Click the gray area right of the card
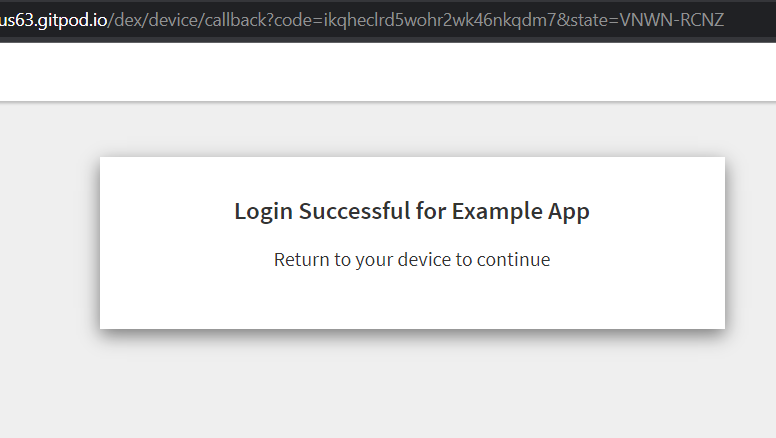The width and height of the screenshot is (776, 438). (x=750, y=242)
